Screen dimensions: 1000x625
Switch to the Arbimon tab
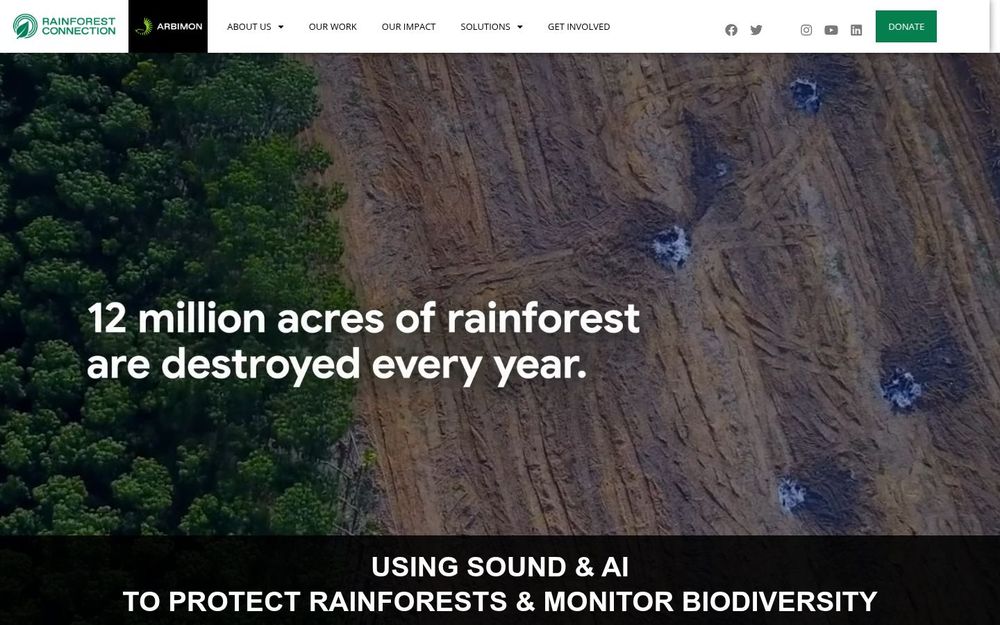(168, 26)
